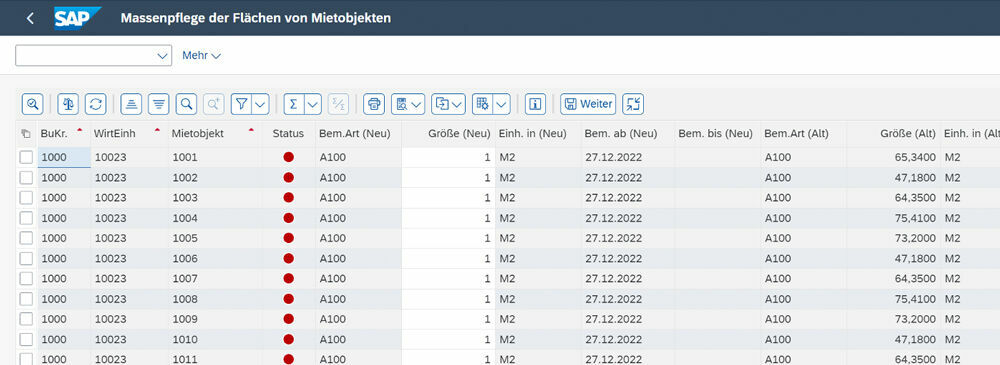Click the Bem.Art (Neu) column header
This screenshot has height=365, width=1000.
point(358,134)
